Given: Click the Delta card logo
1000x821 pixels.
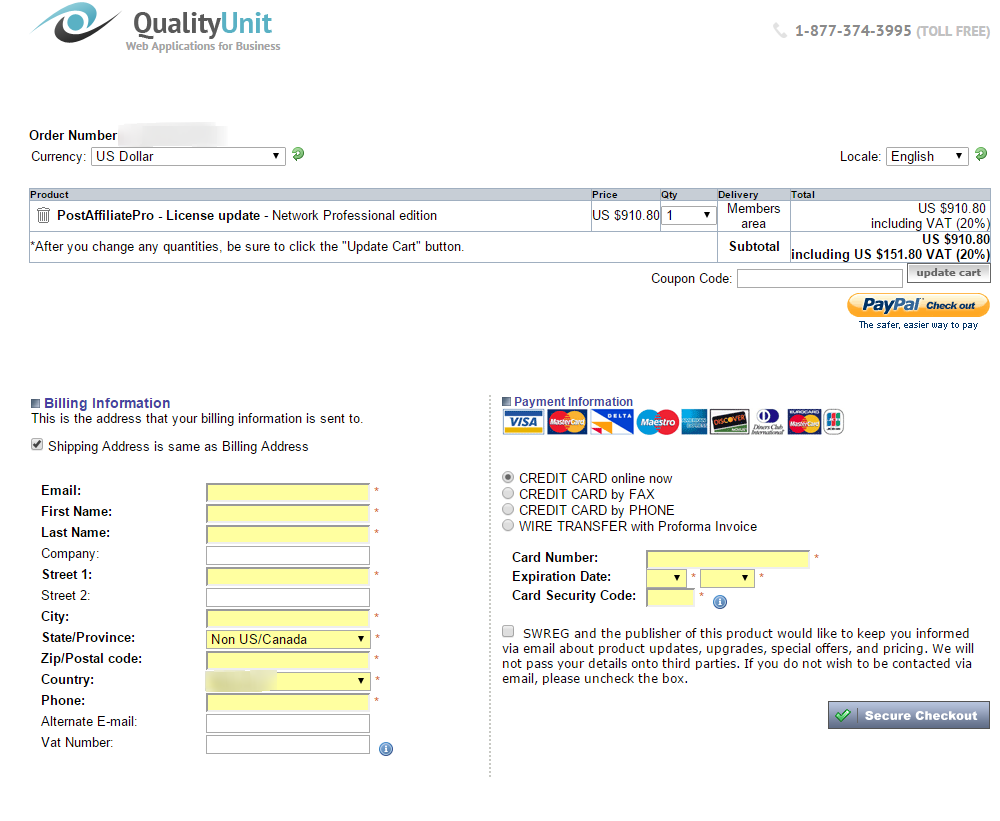Looking at the screenshot, I should [612, 422].
